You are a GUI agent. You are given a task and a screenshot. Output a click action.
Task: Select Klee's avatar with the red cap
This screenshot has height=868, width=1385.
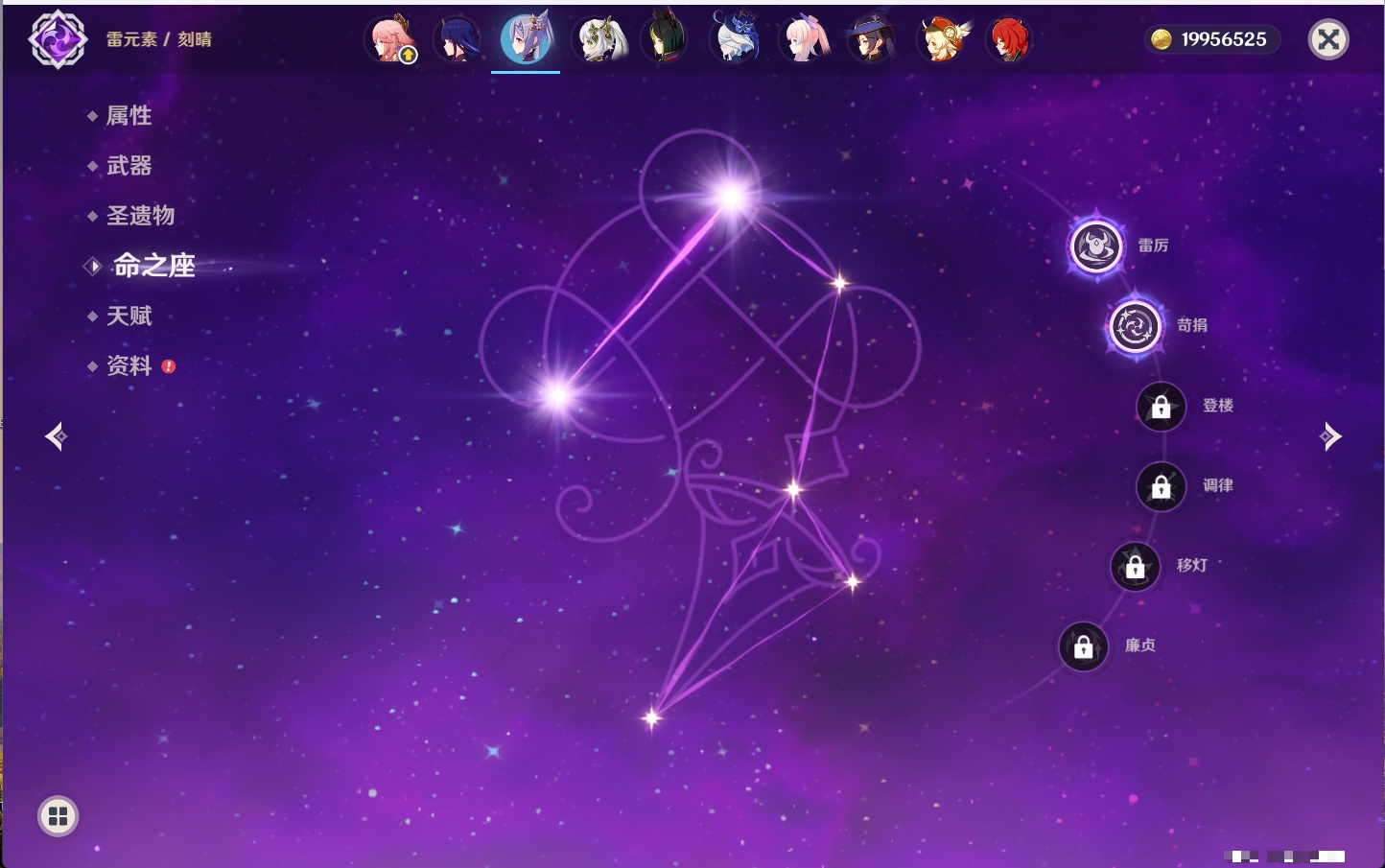(x=941, y=40)
